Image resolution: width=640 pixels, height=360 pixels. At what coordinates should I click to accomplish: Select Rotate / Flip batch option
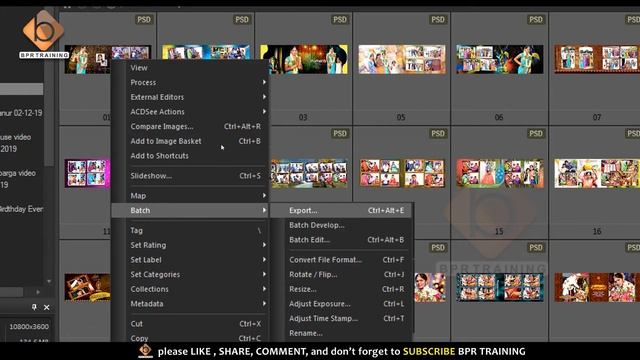(341, 275)
